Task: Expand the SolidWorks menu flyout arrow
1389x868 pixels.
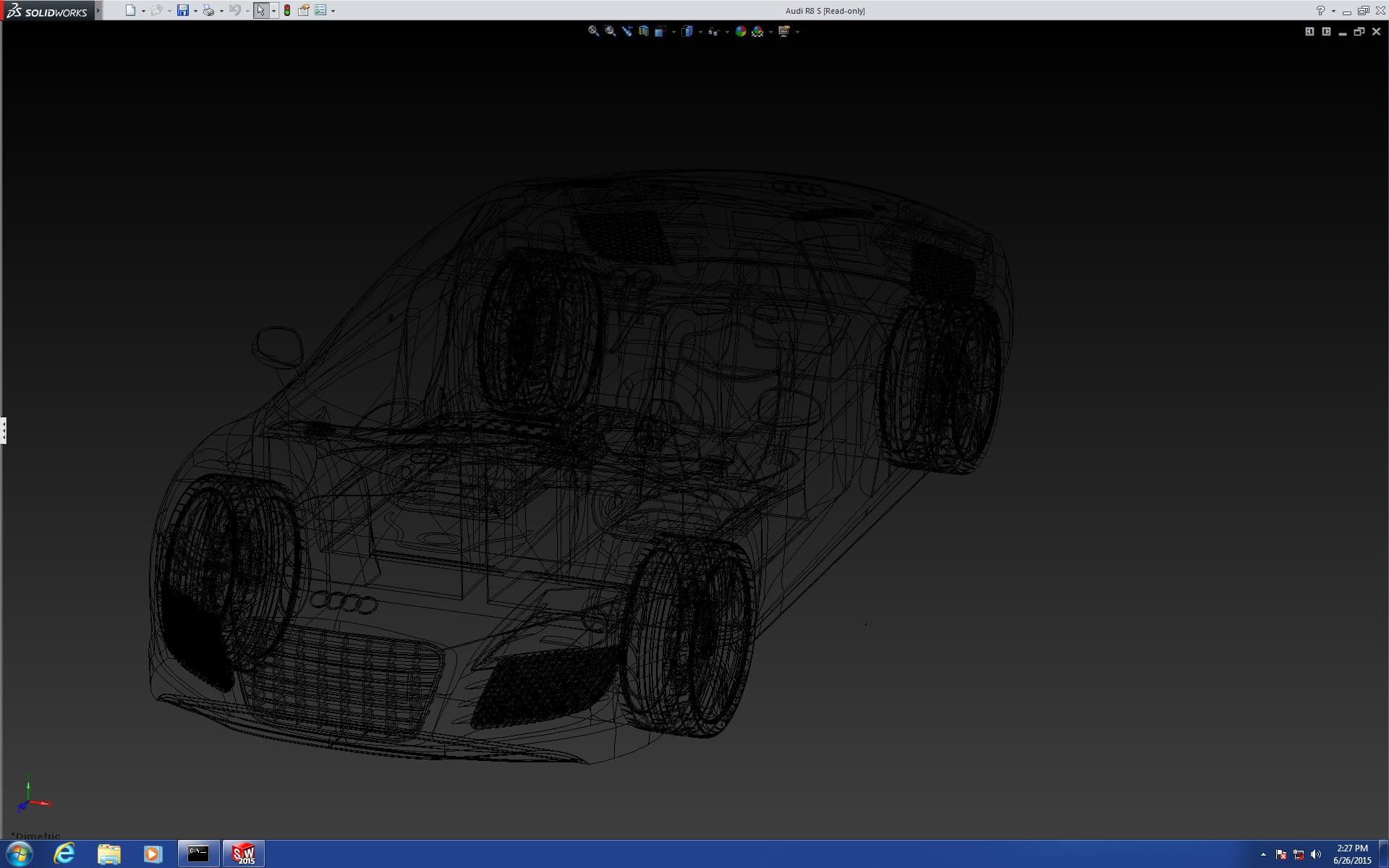Action: (x=98, y=10)
